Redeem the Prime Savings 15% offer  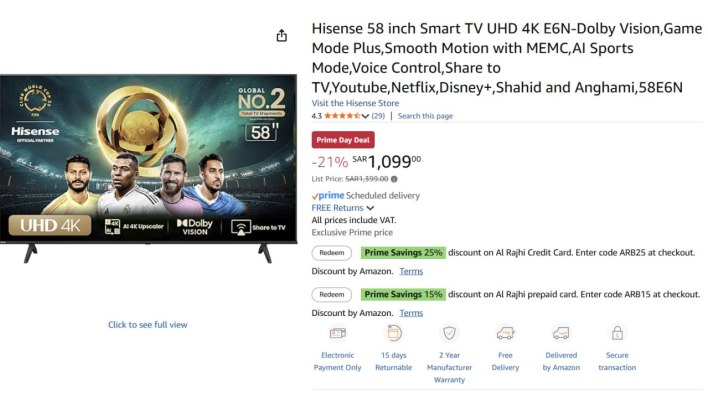tap(331, 295)
